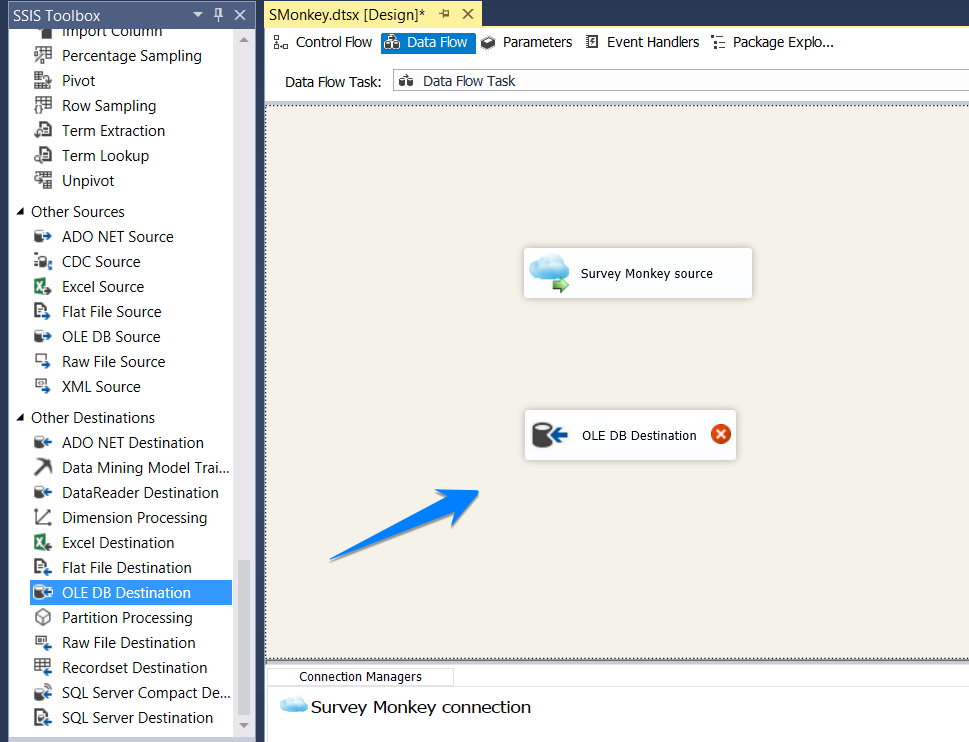Click the Term Lookup icon
The height and width of the screenshot is (742, 969).
pos(43,156)
